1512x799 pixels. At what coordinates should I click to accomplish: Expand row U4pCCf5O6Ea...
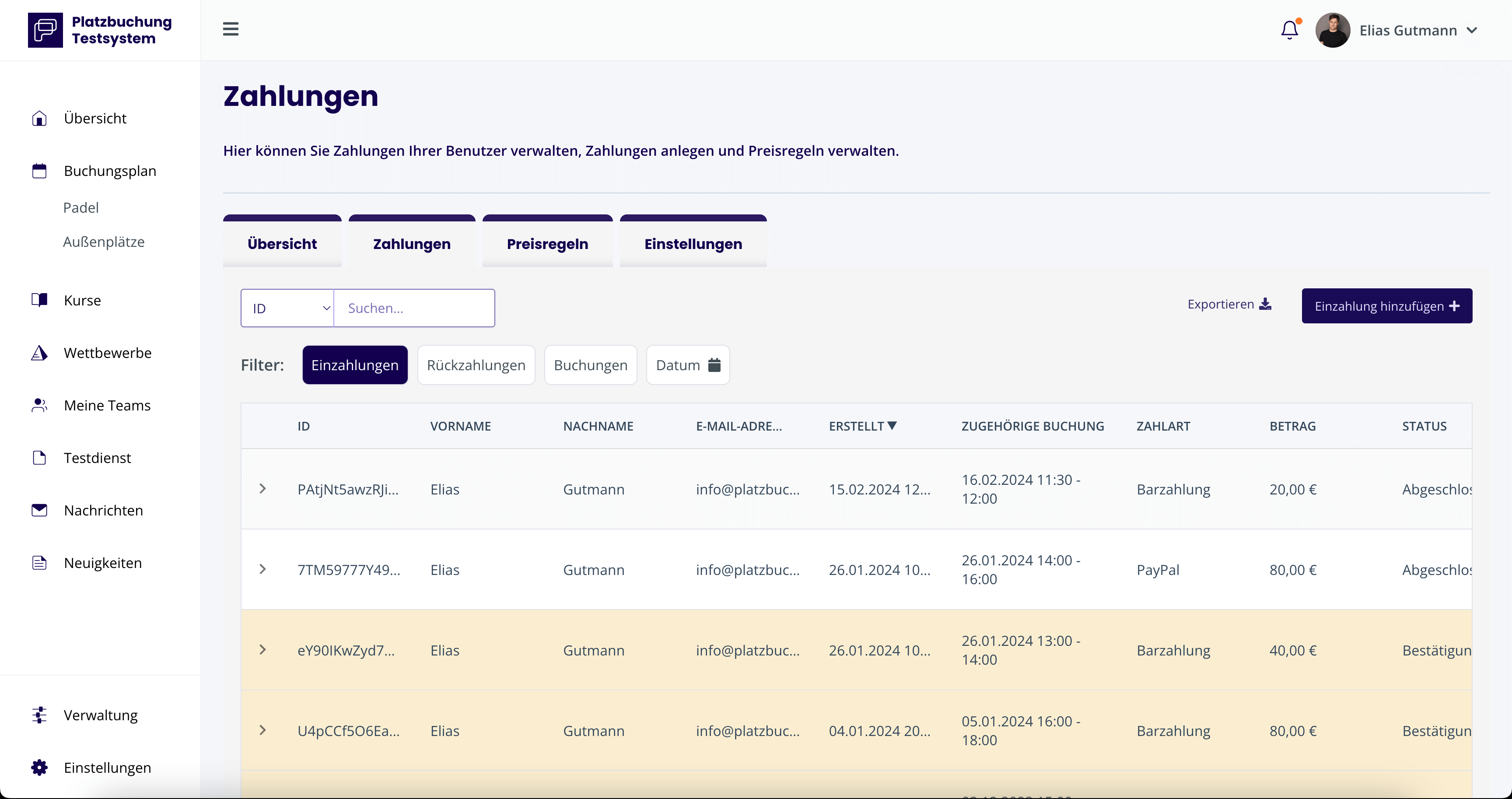pyautogui.click(x=262, y=730)
